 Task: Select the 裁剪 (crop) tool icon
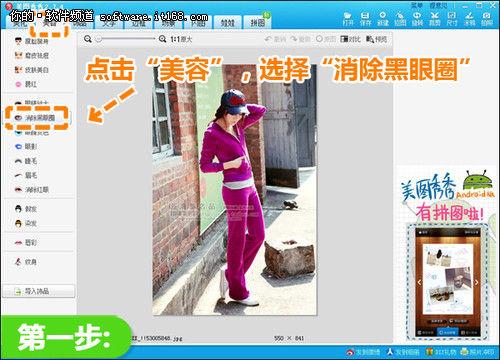pyautogui.click(x=434, y=19)
